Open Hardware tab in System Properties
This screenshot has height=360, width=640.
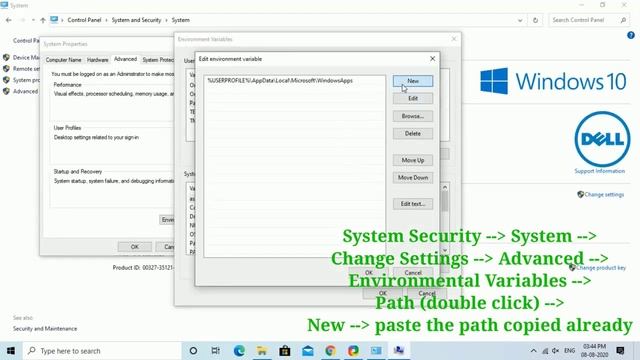pyautogui.click(x=98, y=60)
